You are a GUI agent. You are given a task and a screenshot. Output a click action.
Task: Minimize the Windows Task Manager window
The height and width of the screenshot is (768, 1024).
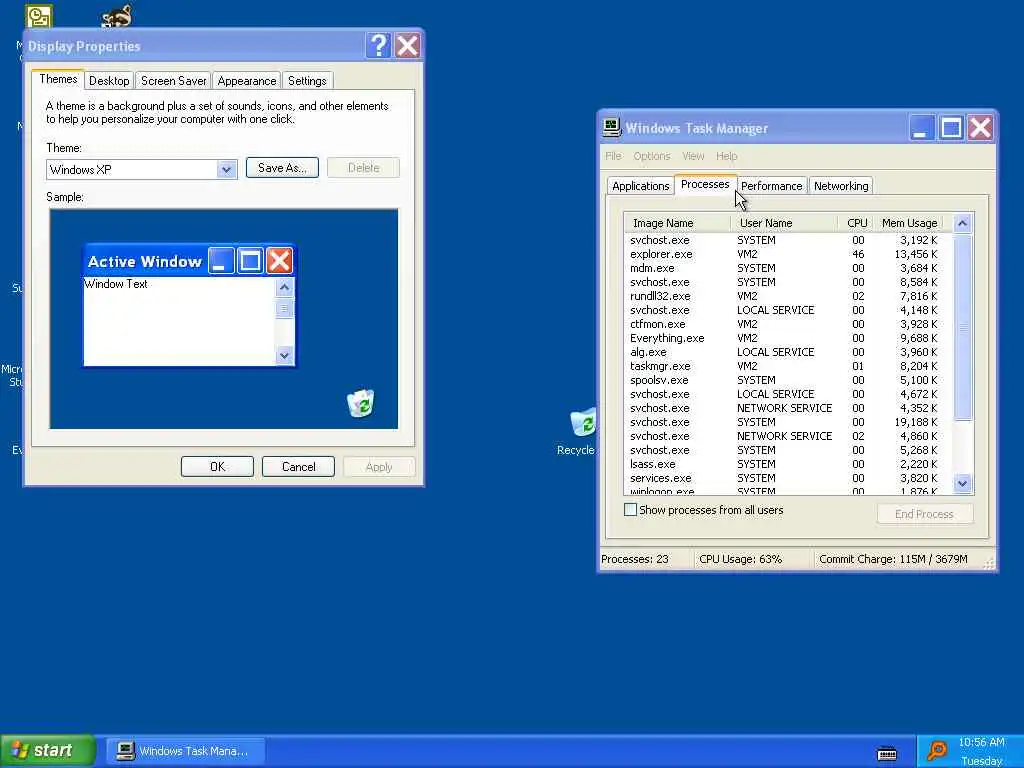(x=922, y=128)
